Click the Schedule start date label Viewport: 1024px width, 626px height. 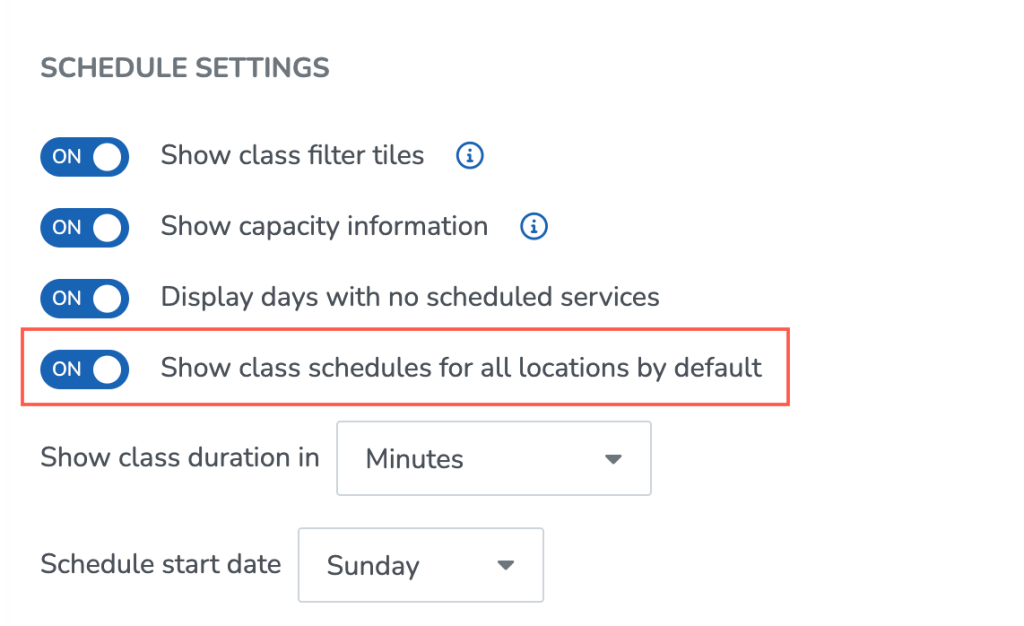tap(161, 564)
